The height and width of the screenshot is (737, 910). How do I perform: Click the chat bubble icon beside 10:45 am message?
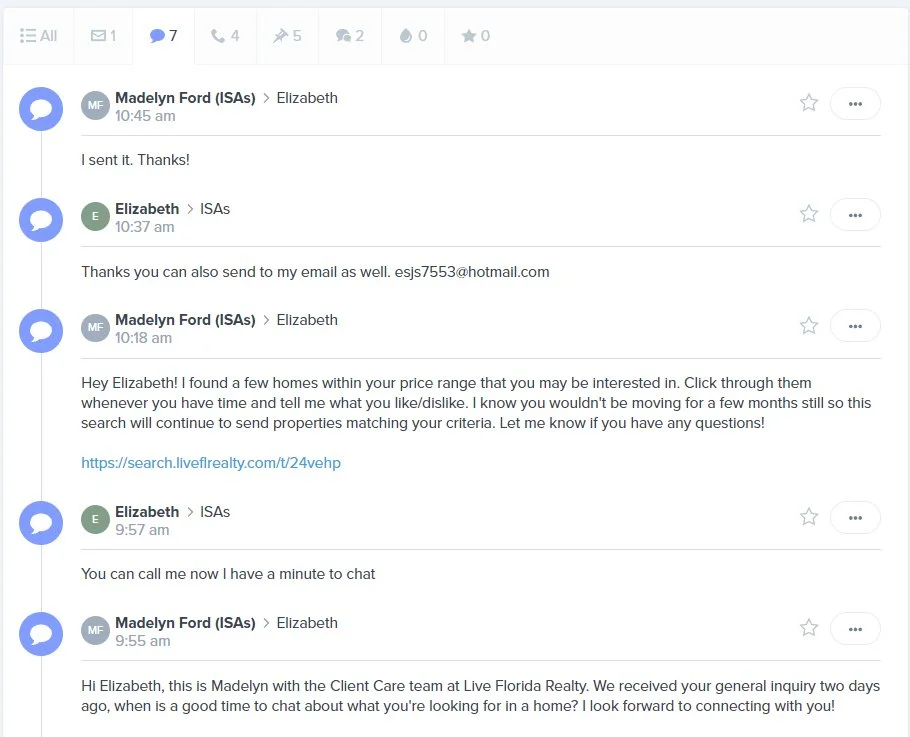click(x=41, y=109)
